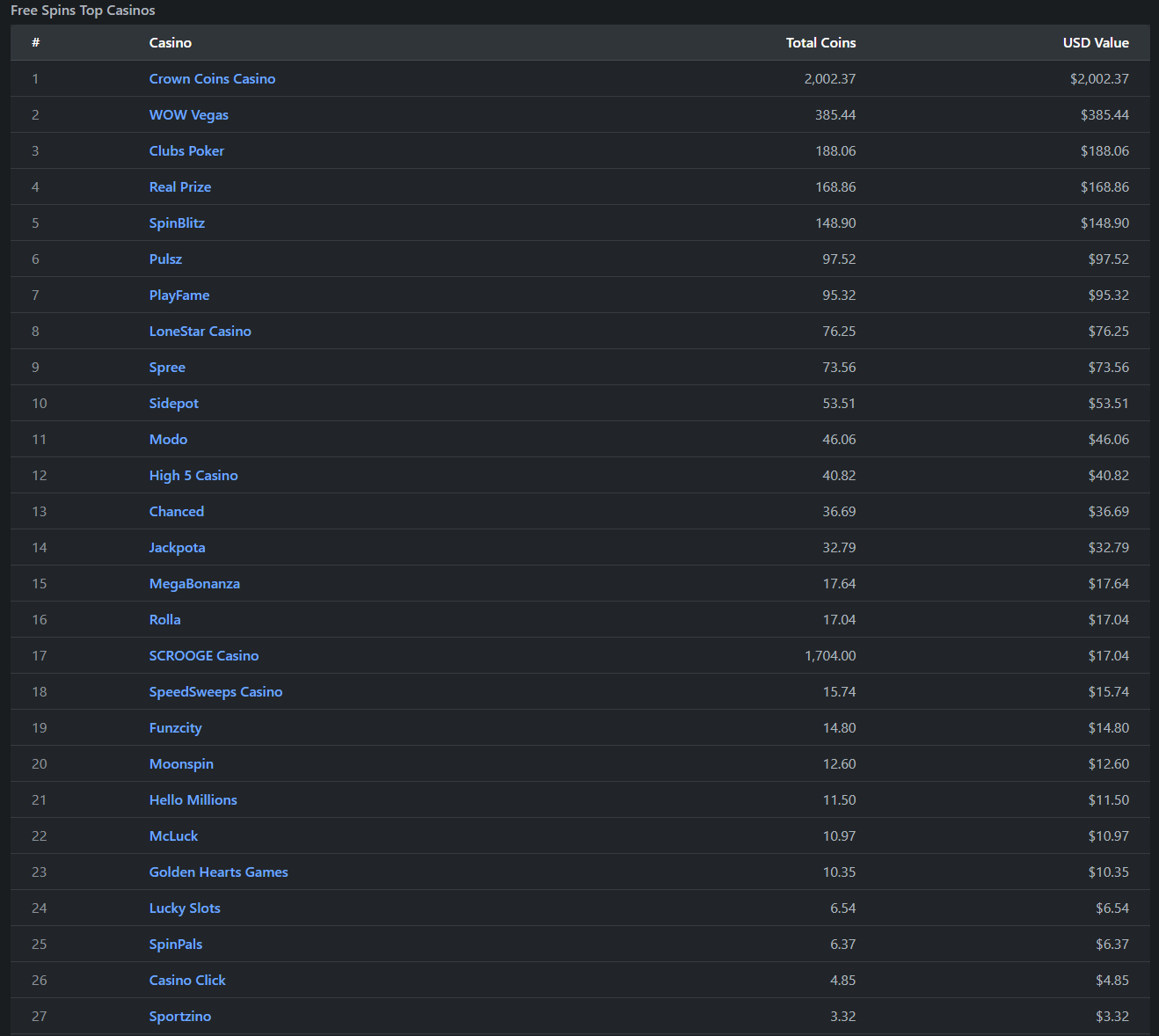The width and height of the screenshot is (1159, 1036).
Task: Click the PlayFame link
Action: (179, 295)
